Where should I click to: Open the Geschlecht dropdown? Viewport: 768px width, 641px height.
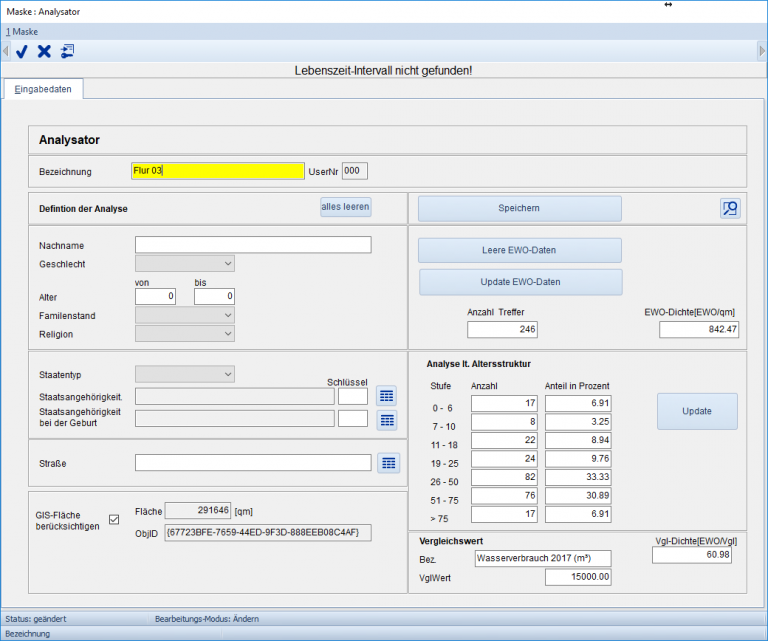coord(185,263)
